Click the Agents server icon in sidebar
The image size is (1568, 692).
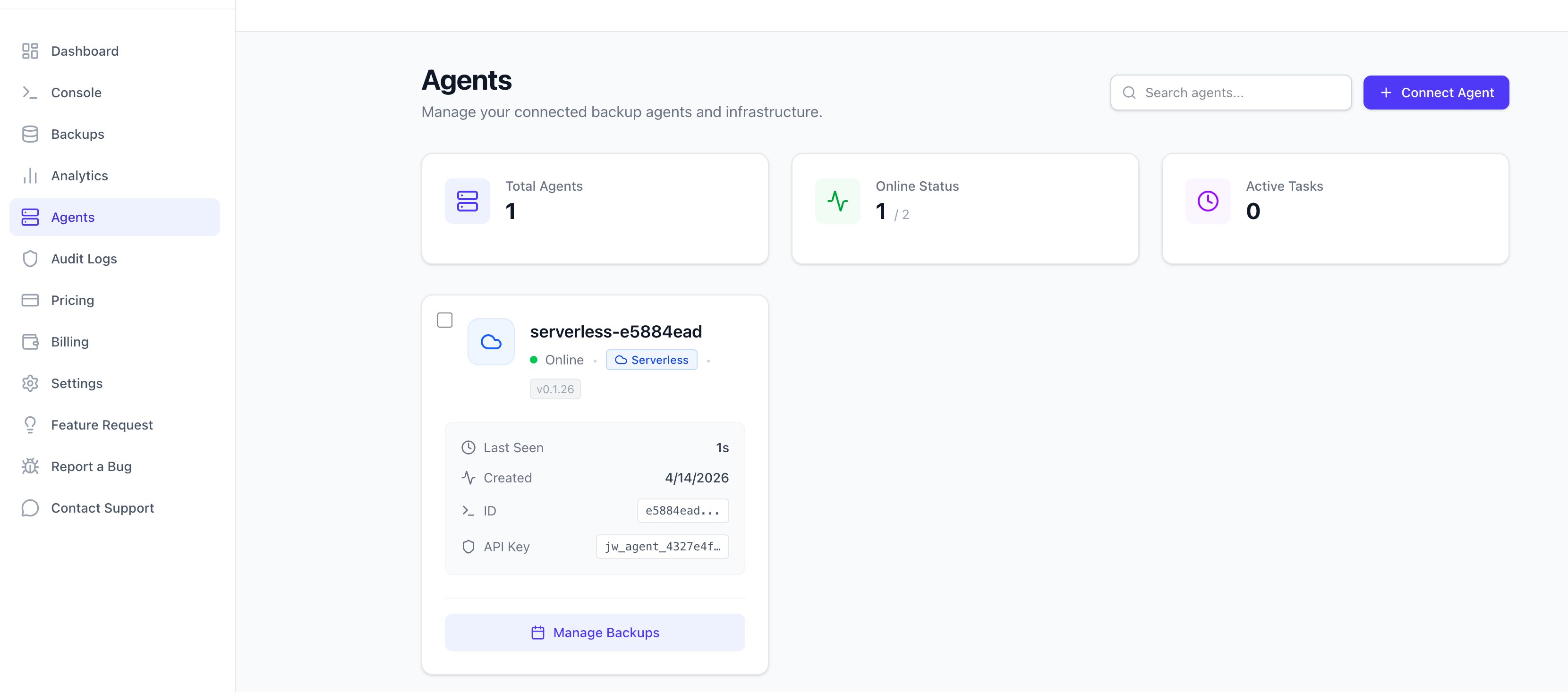coord(30,217)
